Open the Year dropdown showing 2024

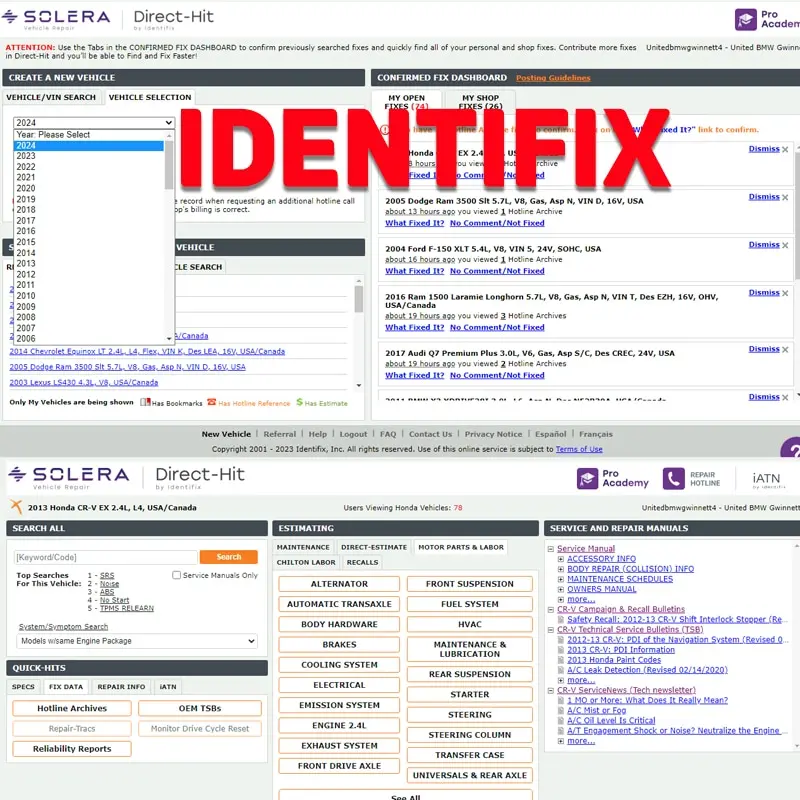tap(94, 122)
